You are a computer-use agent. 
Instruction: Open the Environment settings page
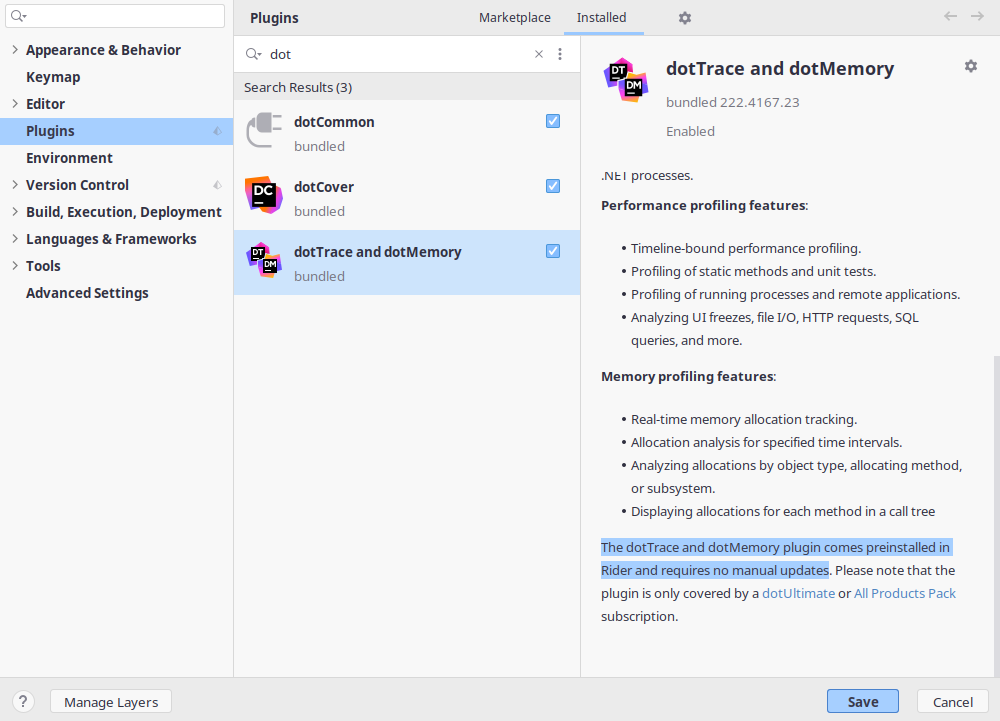(69, 158)
